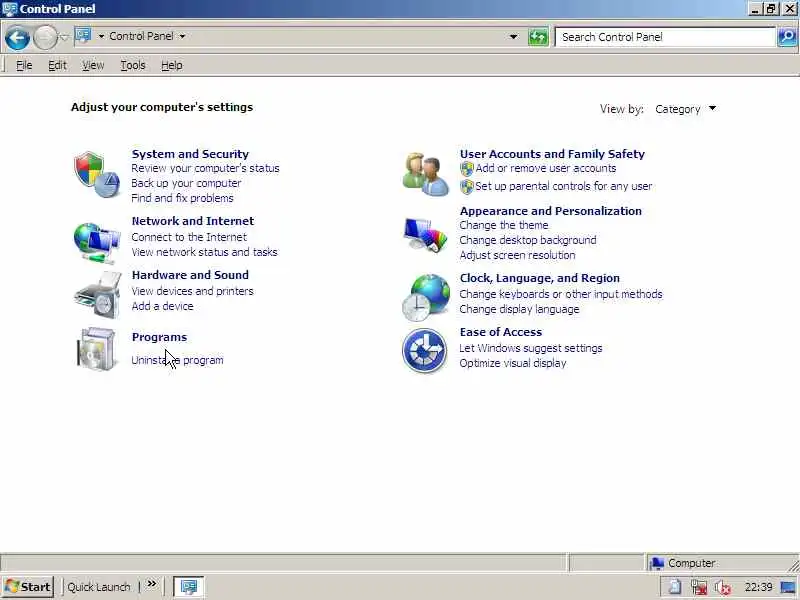800x600 pixels.
Task: Open the Programs box icon
Action: click(x=97, y=349)
